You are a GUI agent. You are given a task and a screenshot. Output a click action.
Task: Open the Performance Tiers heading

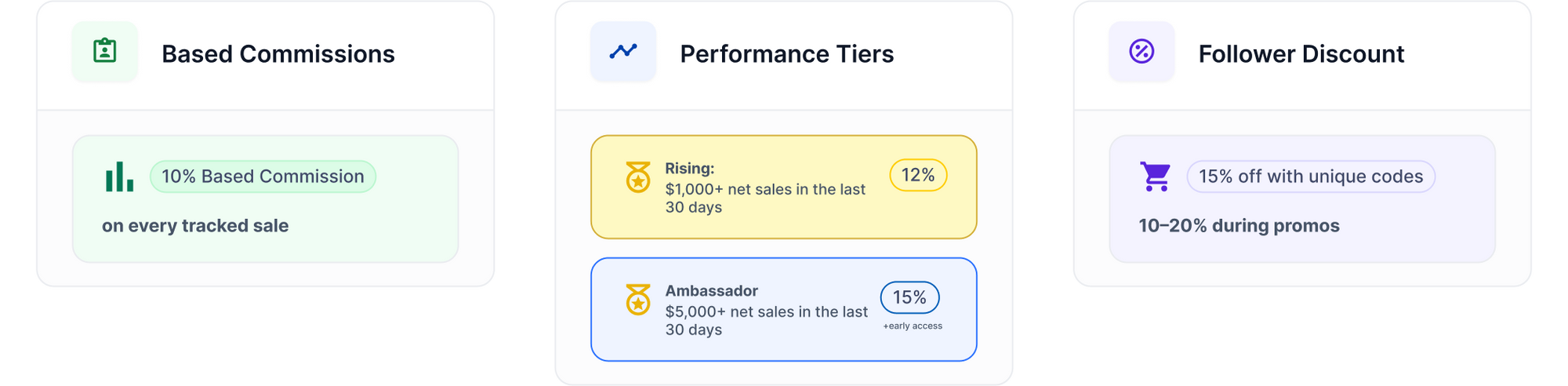click(786, 54)
